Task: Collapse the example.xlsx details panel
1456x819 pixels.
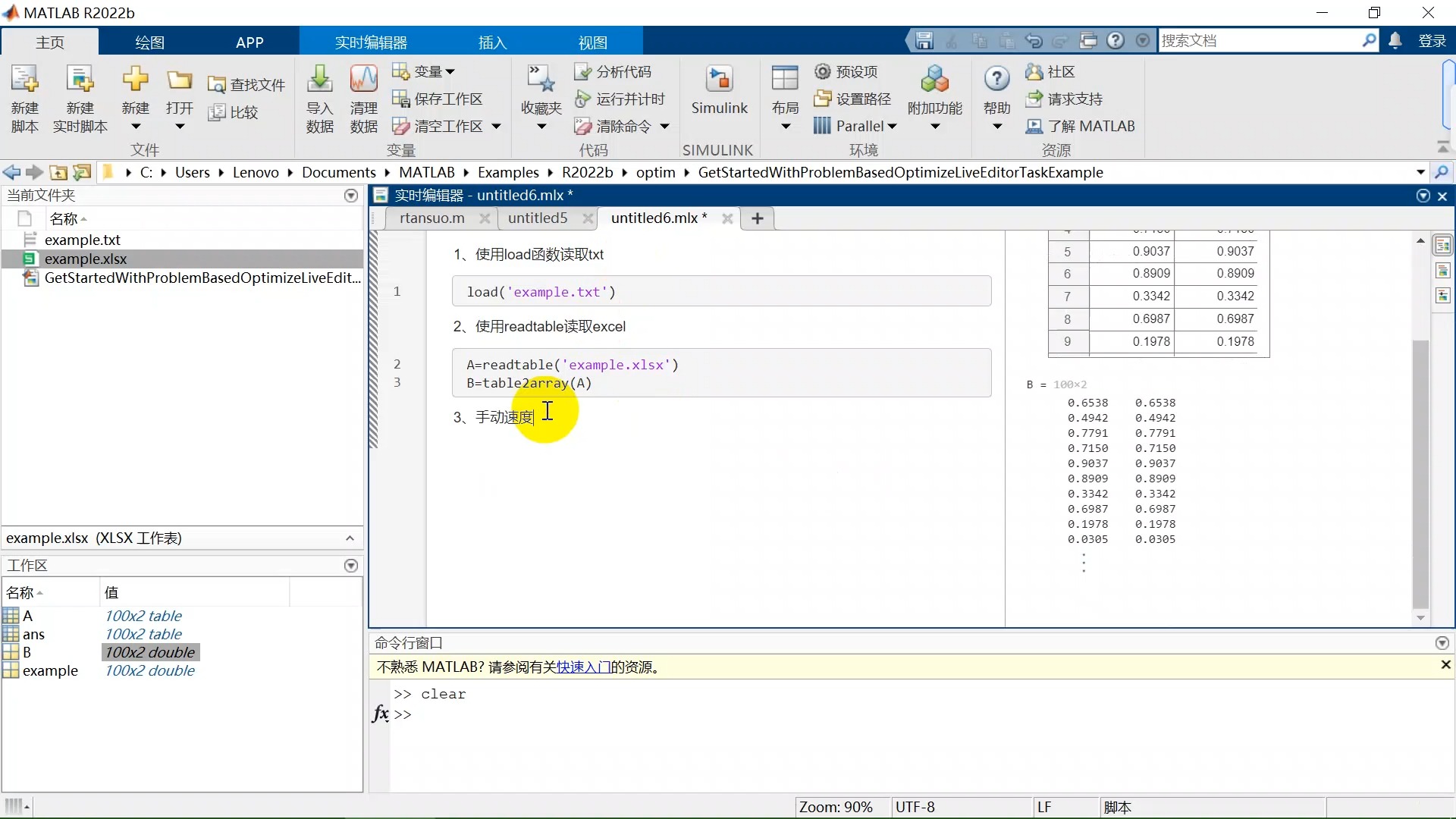Action: coord(350,538)
